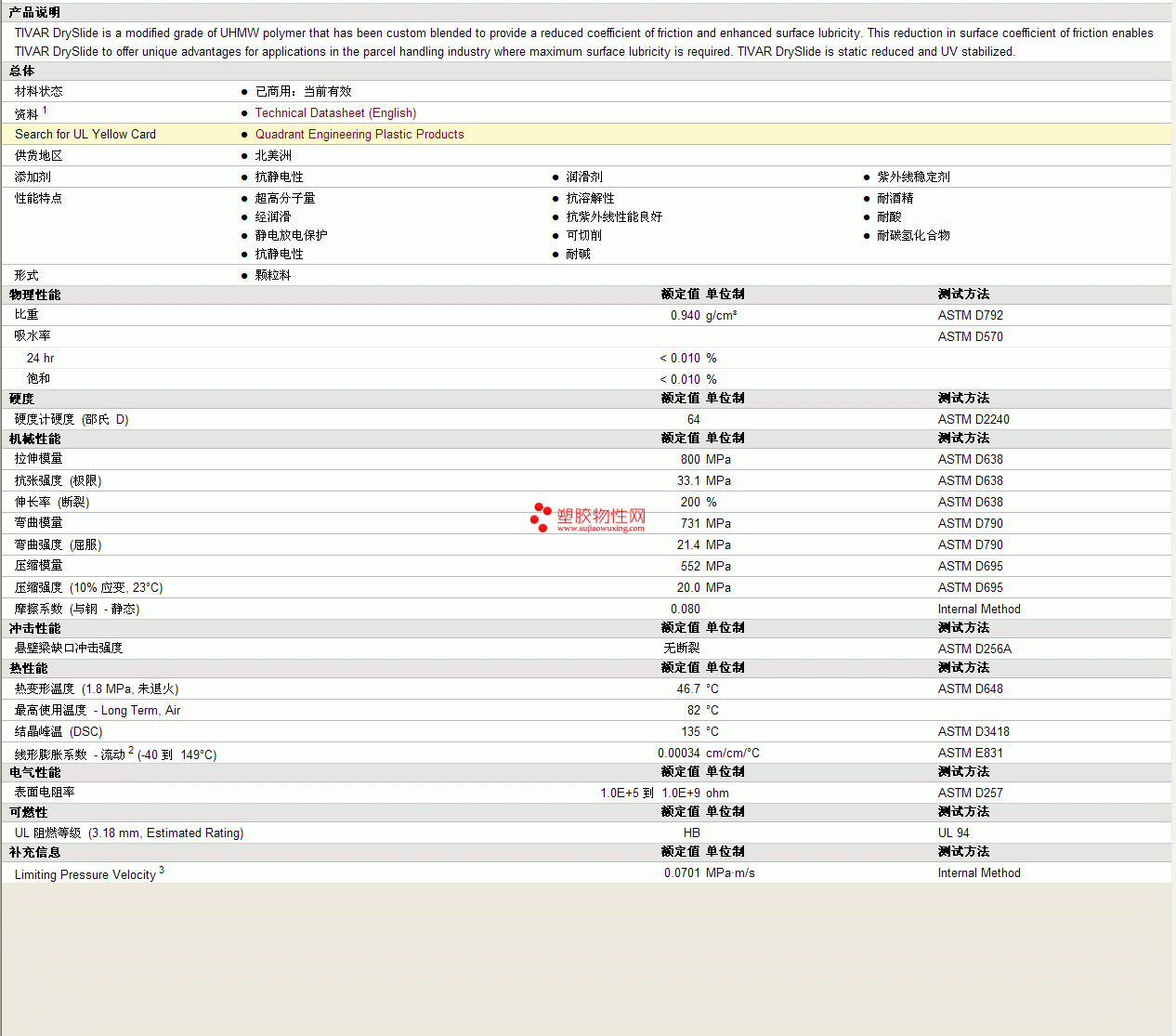Click the ASTM D792 test method

[x=971, y=315]
